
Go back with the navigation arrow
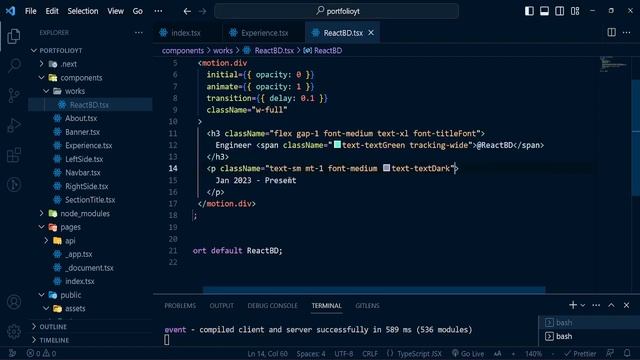pos(187,11)
